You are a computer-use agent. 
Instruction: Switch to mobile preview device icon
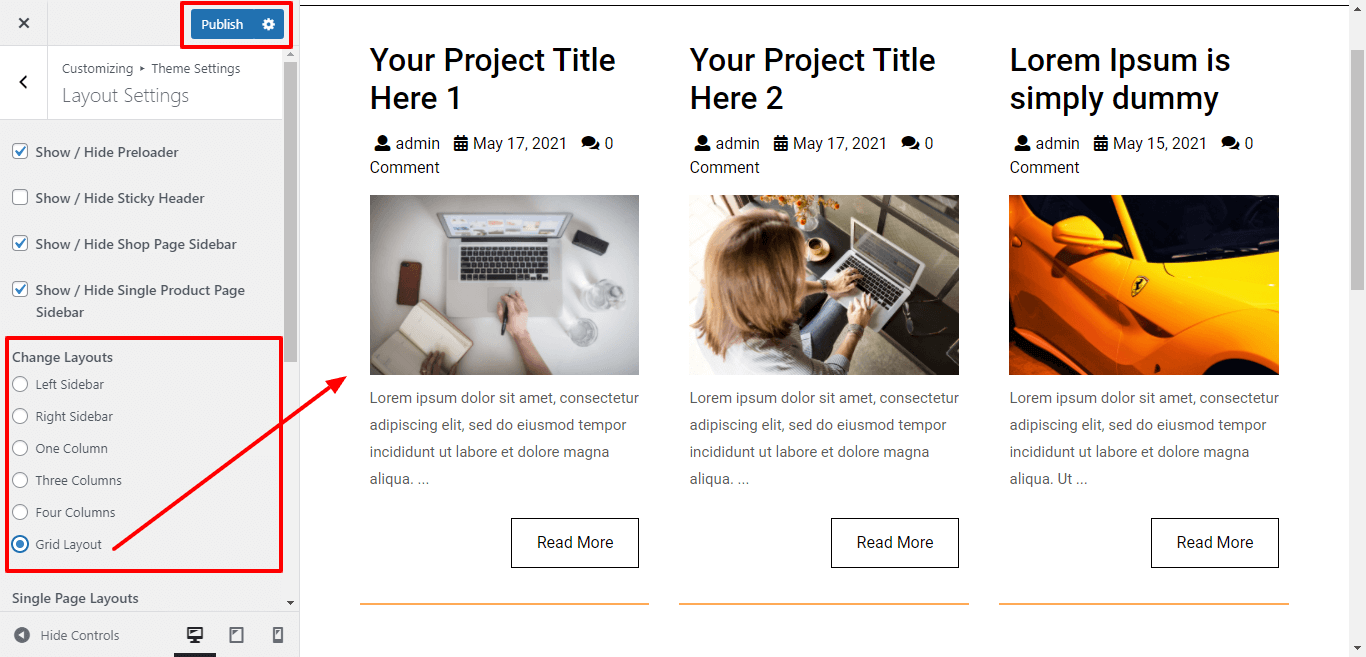click(278, 635)
